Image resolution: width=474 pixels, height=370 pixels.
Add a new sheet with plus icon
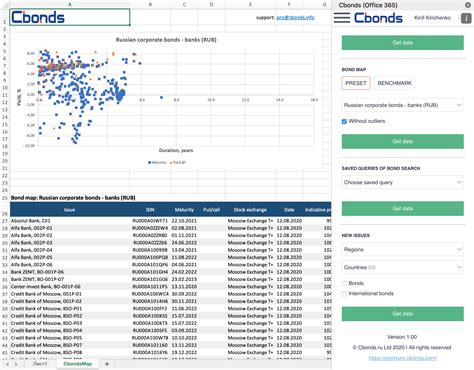107,364
